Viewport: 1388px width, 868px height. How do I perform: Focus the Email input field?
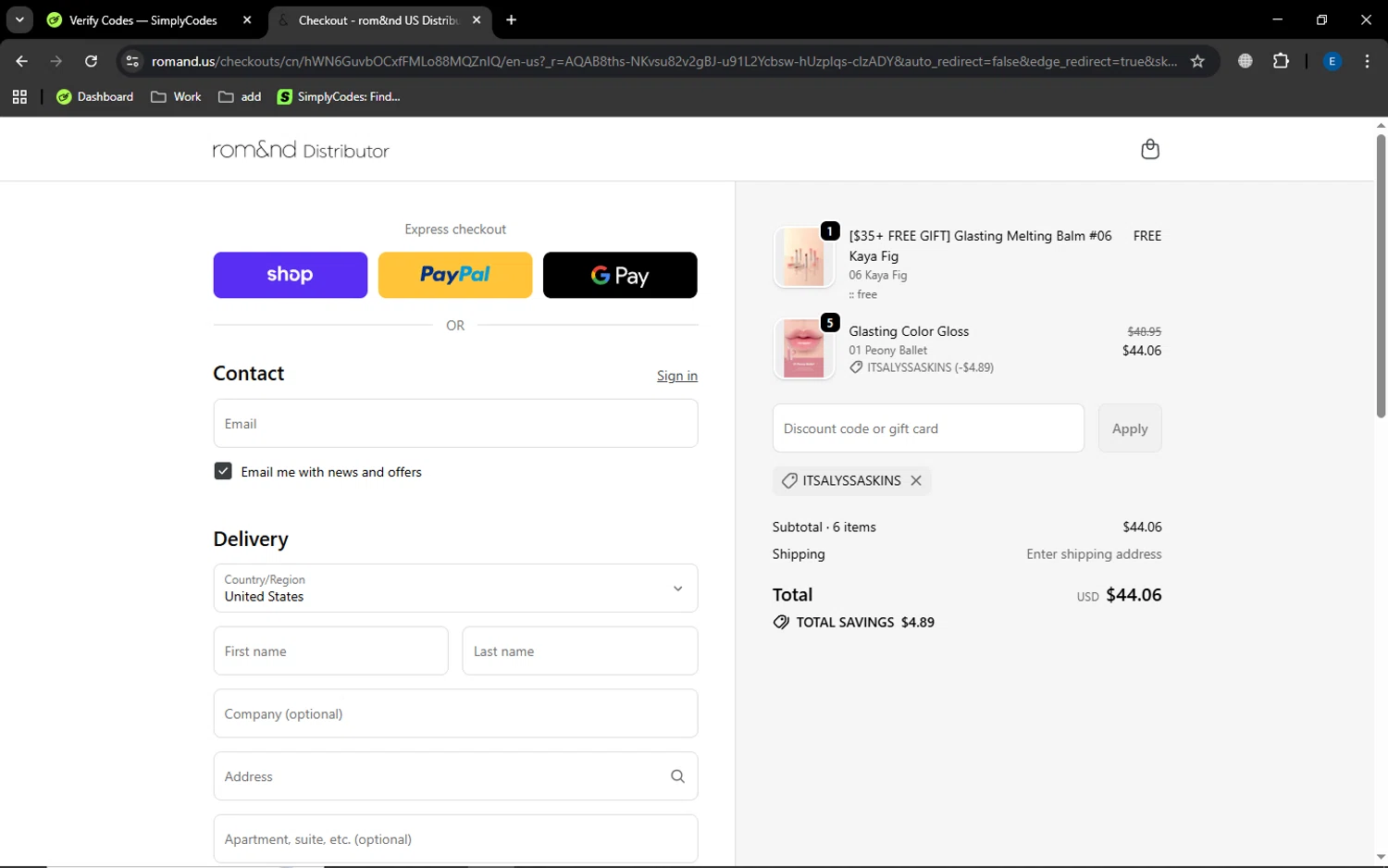tap(455, 424)
